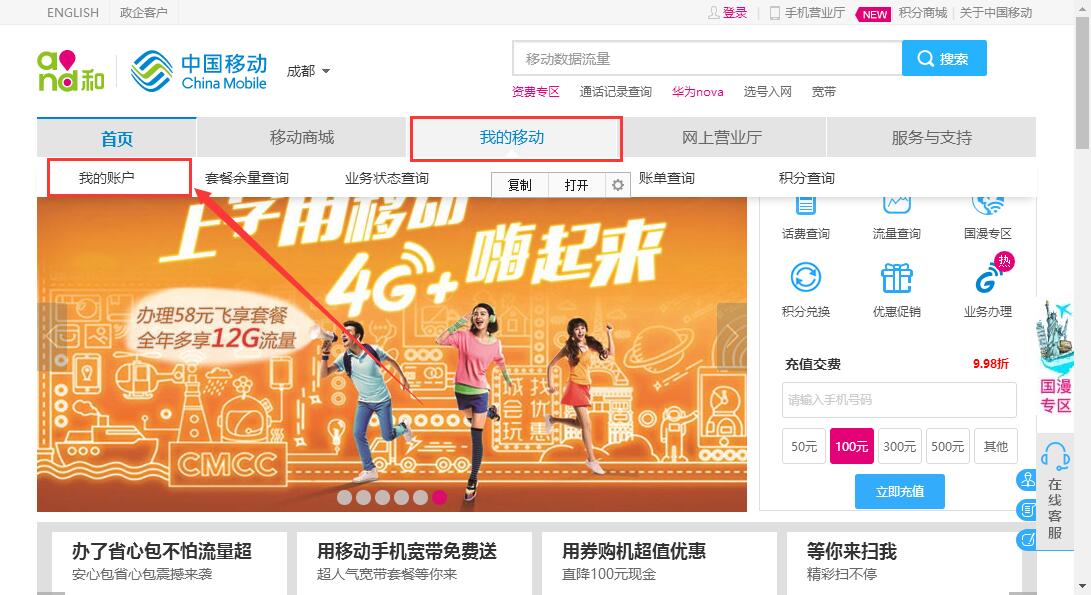Select the 500元 recharge amount
1091x595 pixels.
[948, 446]
